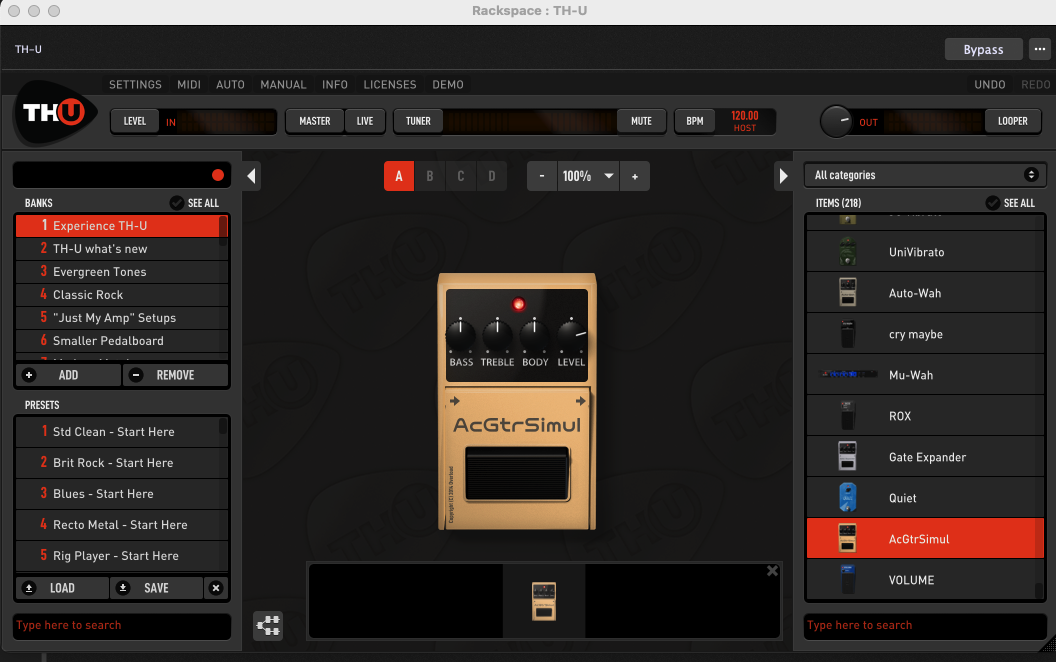
Task: Click the Mu-Wah rack unit icon
Action: coord(848,374)
